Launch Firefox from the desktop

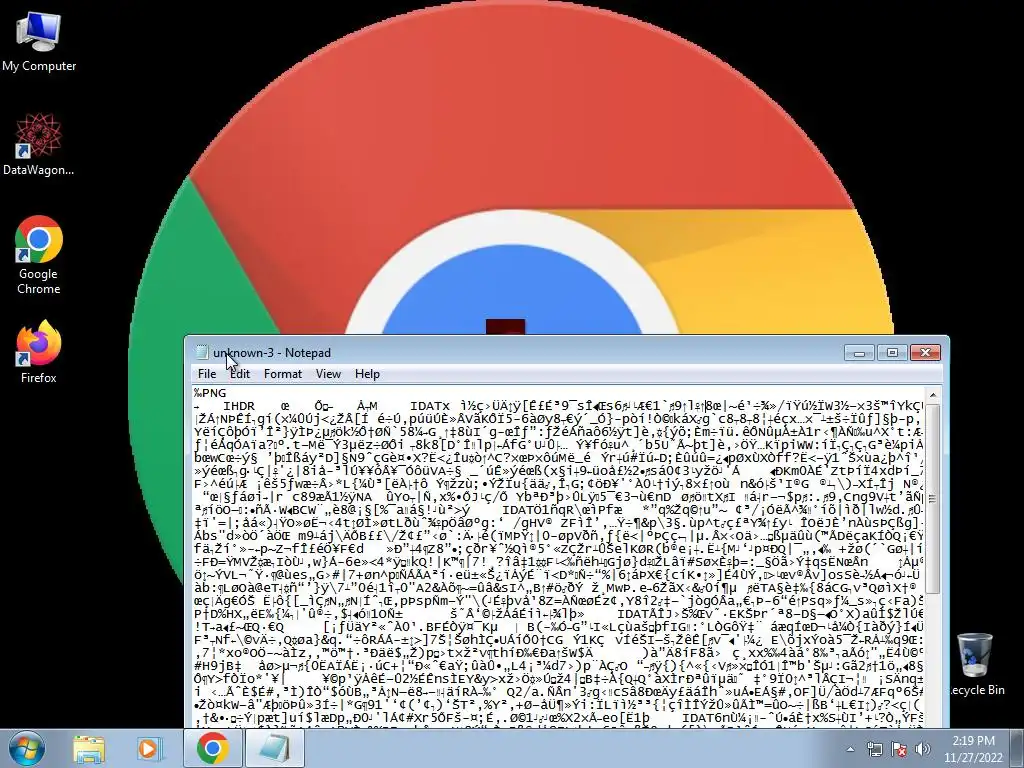(x=39, y=351)
